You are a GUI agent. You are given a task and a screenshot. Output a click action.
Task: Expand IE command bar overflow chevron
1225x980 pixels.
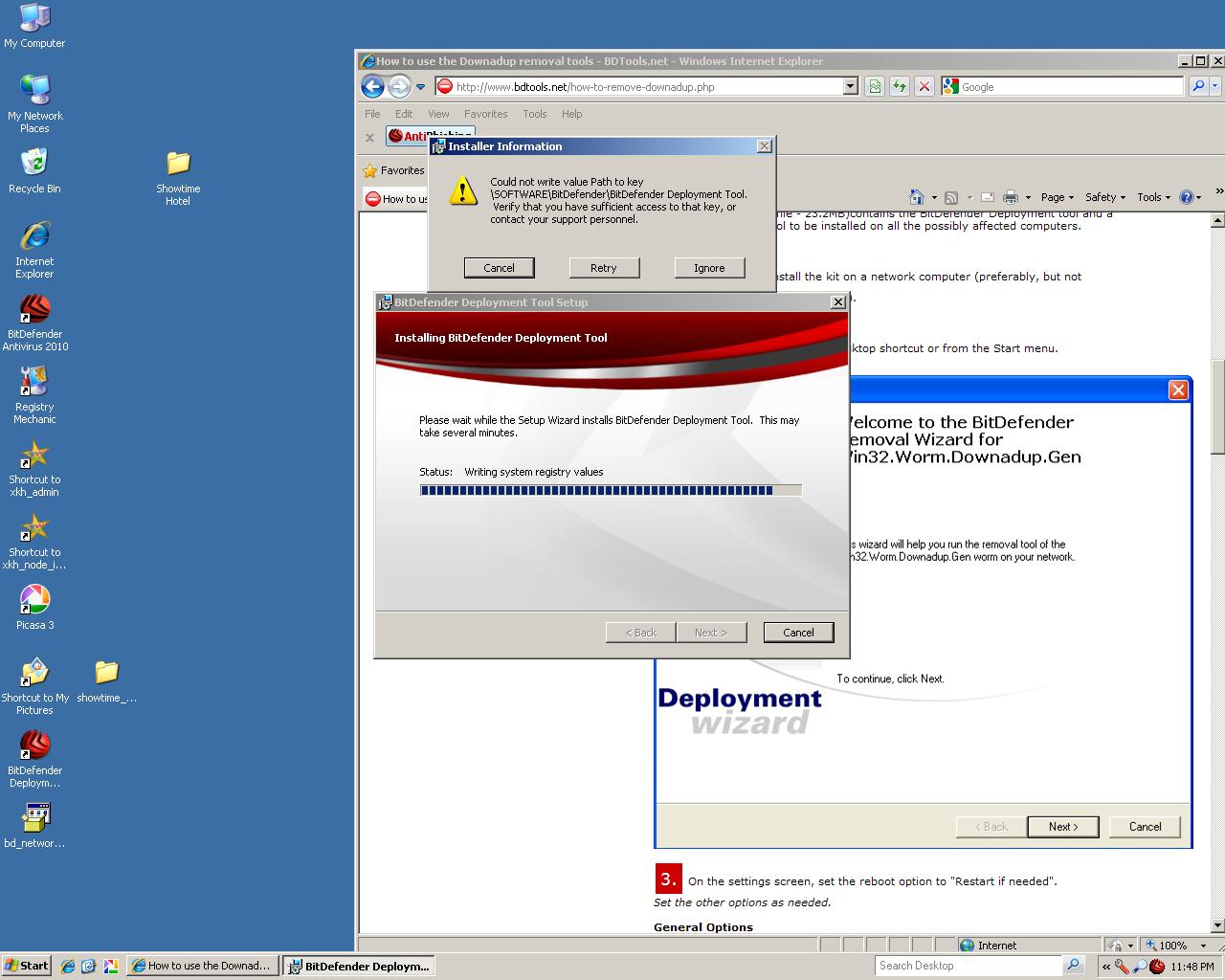(1218, 192)
